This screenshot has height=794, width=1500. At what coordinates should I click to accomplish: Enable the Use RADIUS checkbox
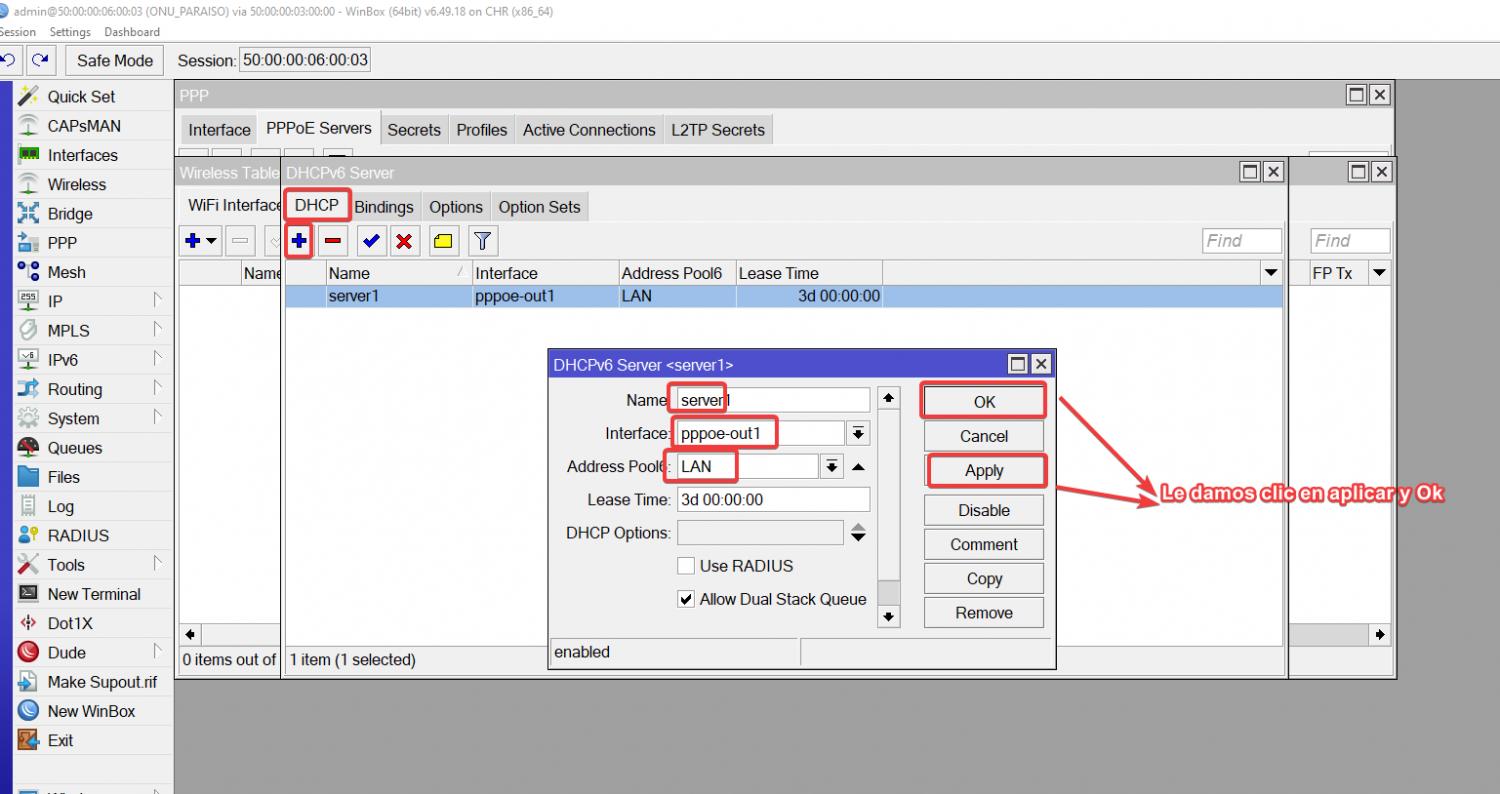coord(686,566)
